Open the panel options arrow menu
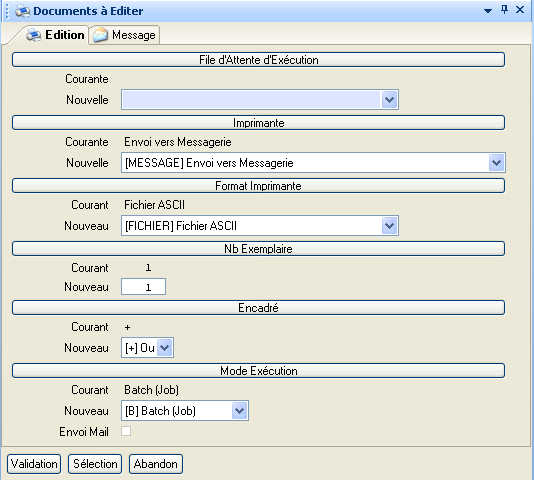Viewport: 534px width, 480px height. 488,11
